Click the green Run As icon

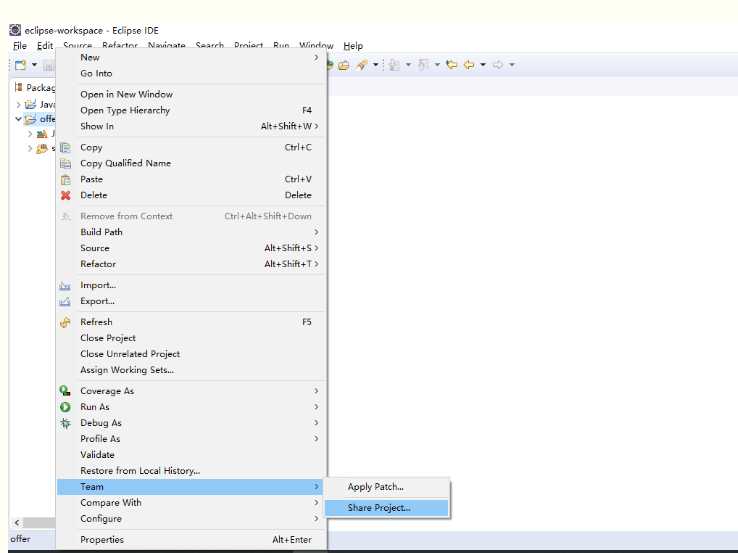(x=65, y=407)
